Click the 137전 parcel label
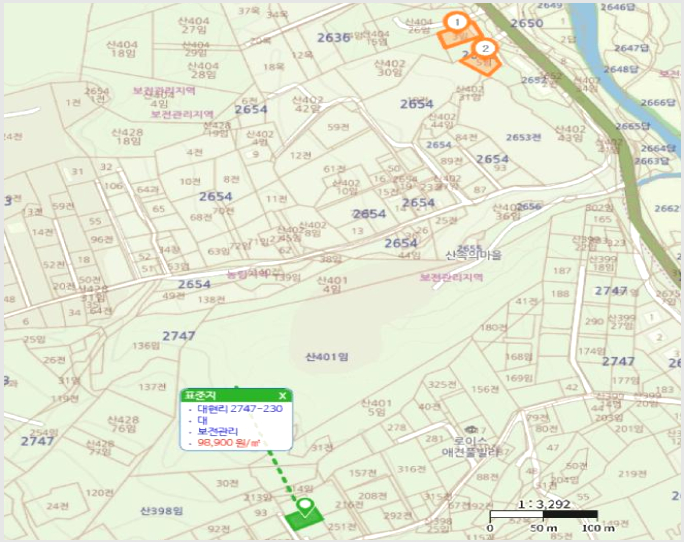 (152, 387)
